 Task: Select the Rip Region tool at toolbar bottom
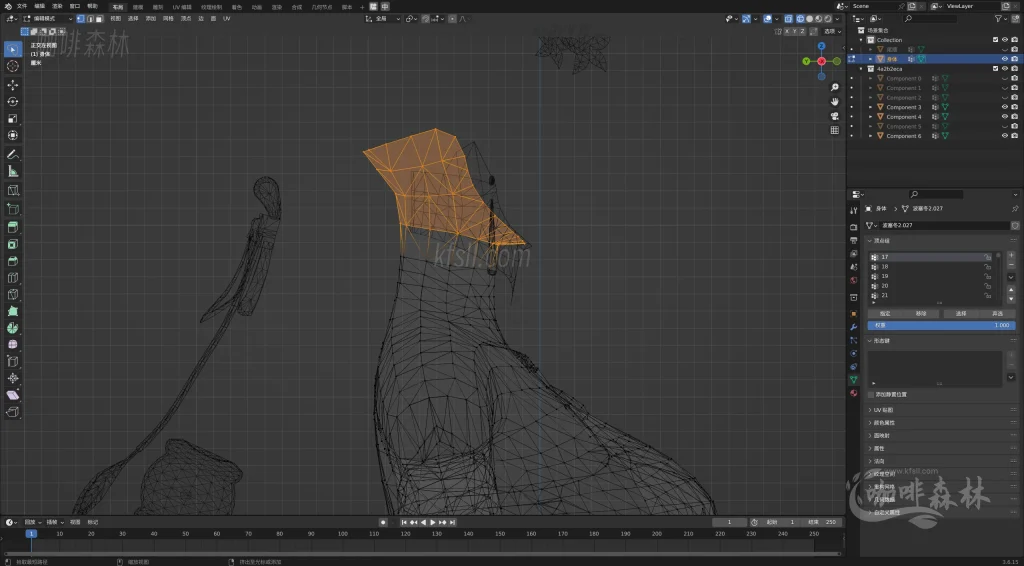[x=12, y=412]
